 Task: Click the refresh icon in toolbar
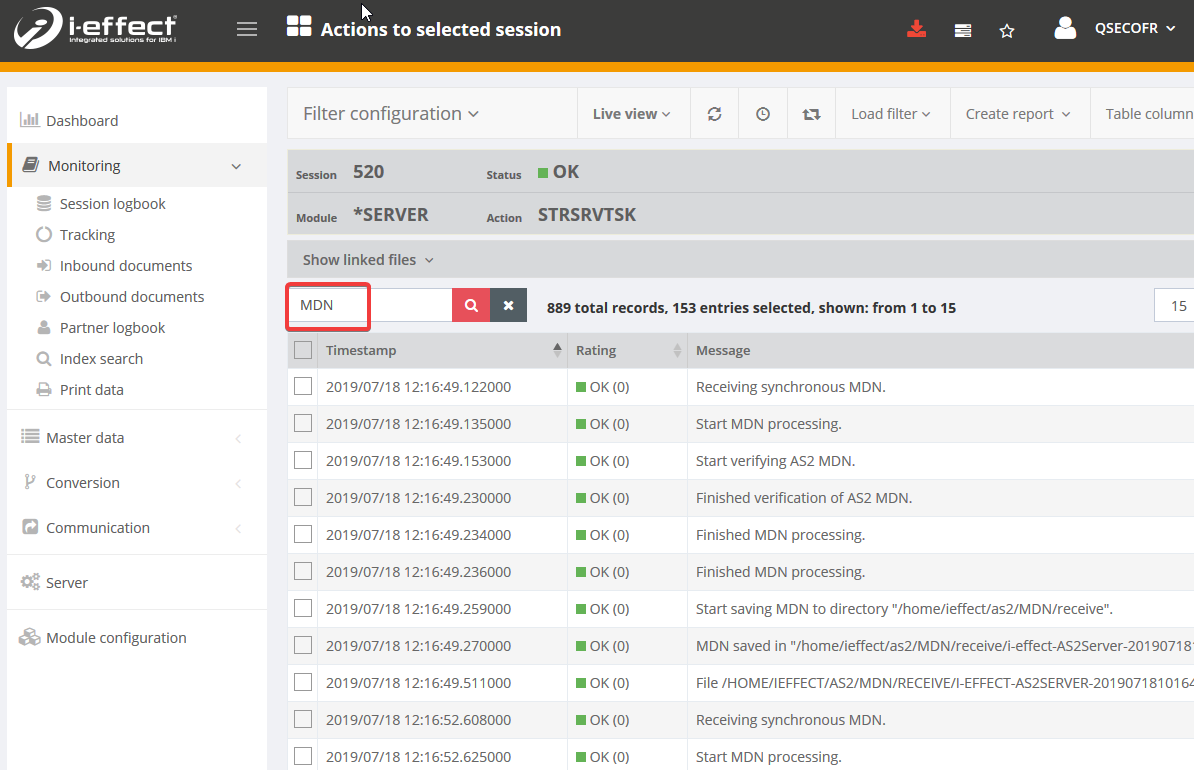714,114
